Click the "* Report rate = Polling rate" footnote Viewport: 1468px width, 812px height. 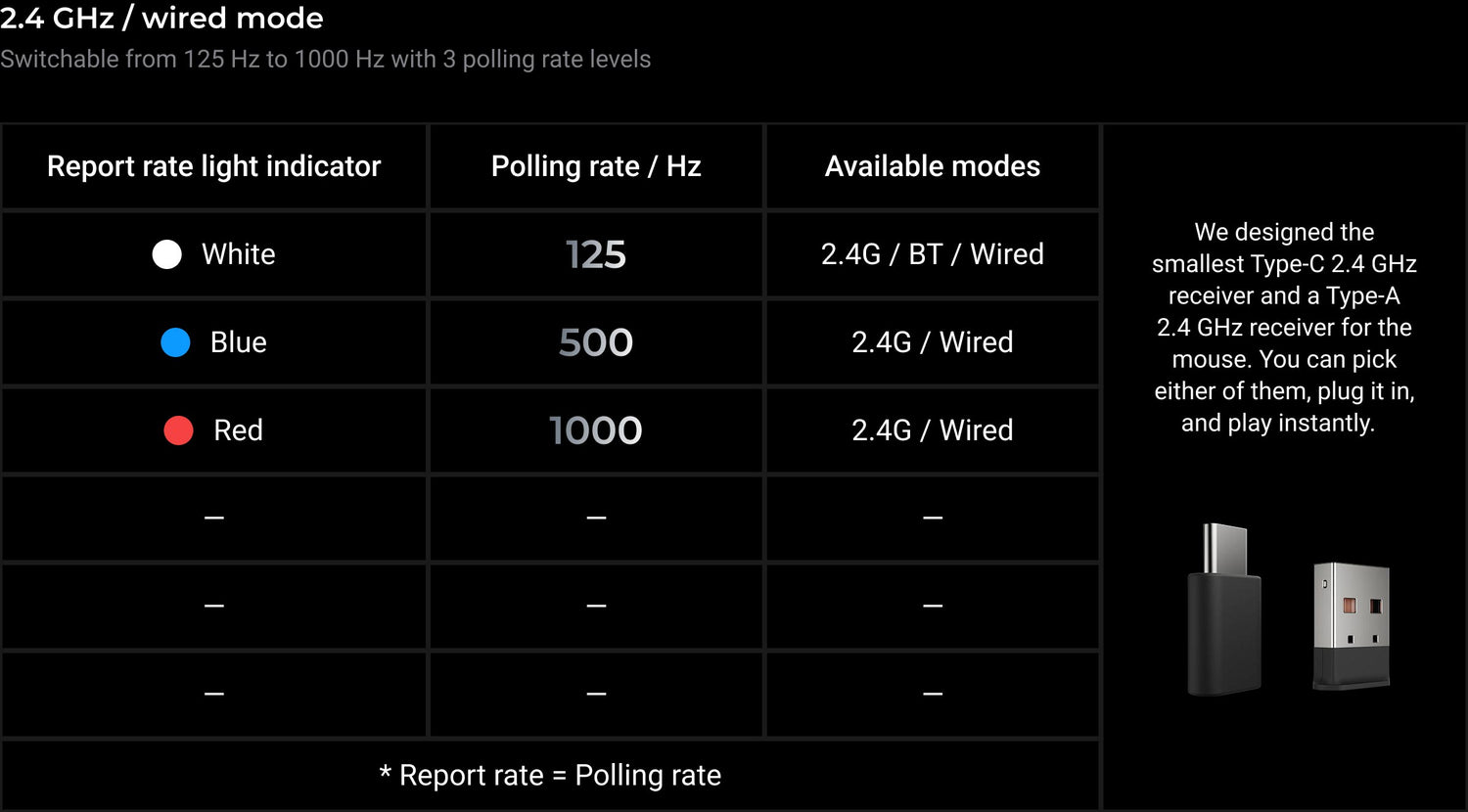tap(550, 775)
